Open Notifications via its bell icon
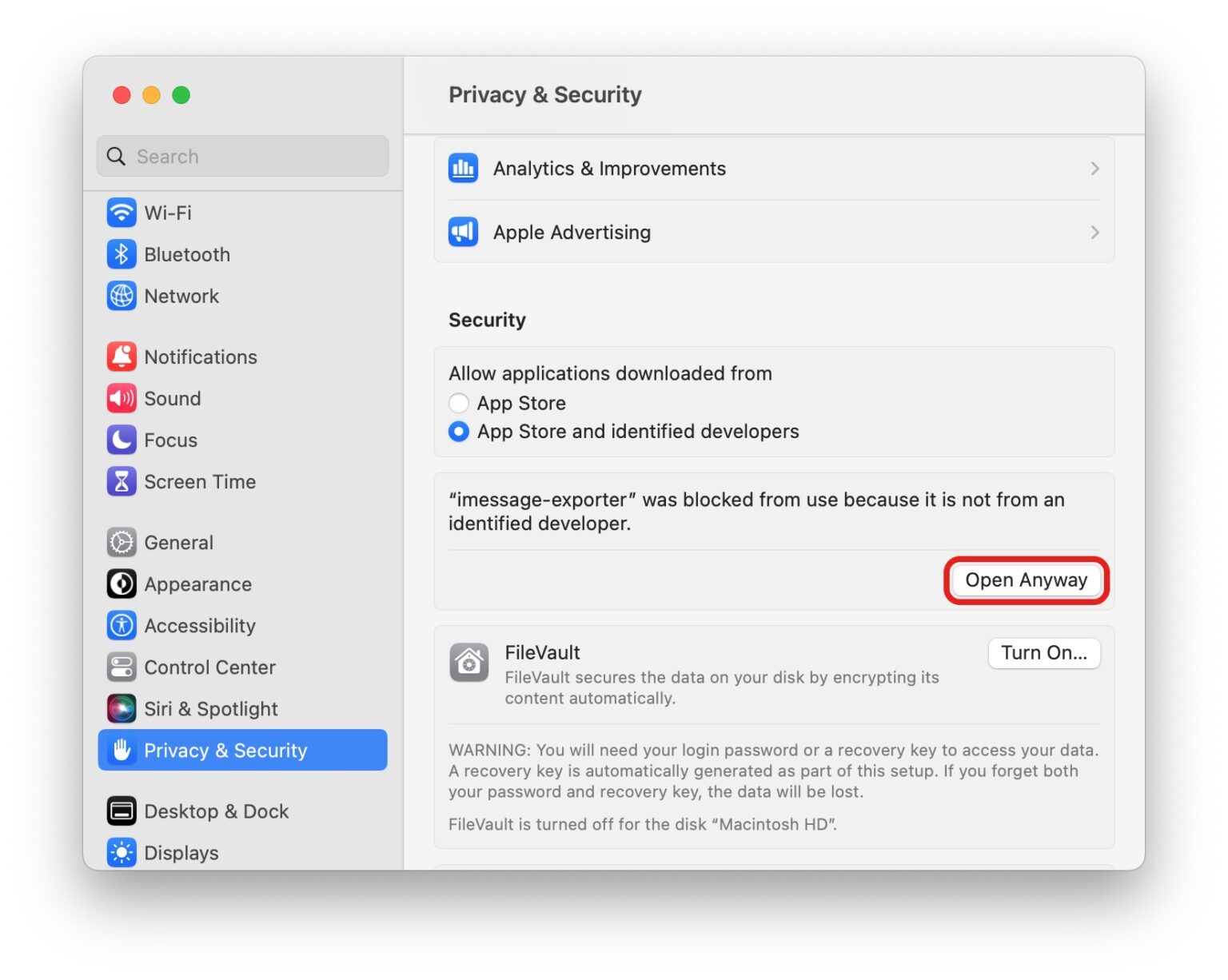The image size is (1228, 980). click(x=121, y=357)
